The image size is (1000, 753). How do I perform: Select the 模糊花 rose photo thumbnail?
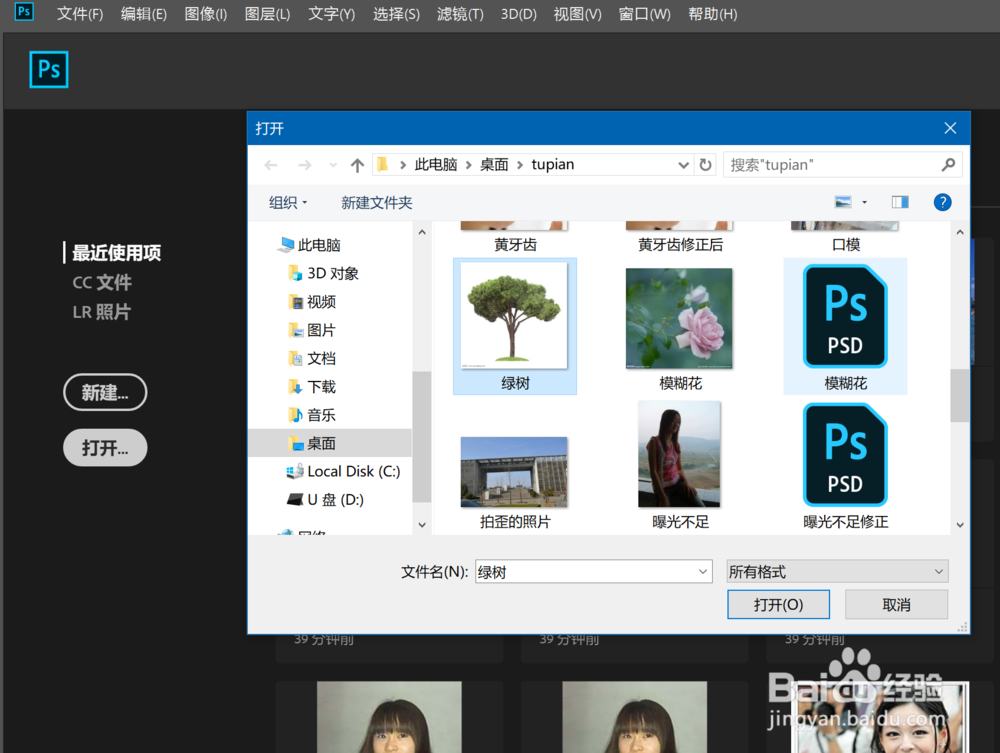[x=679, y=318]
